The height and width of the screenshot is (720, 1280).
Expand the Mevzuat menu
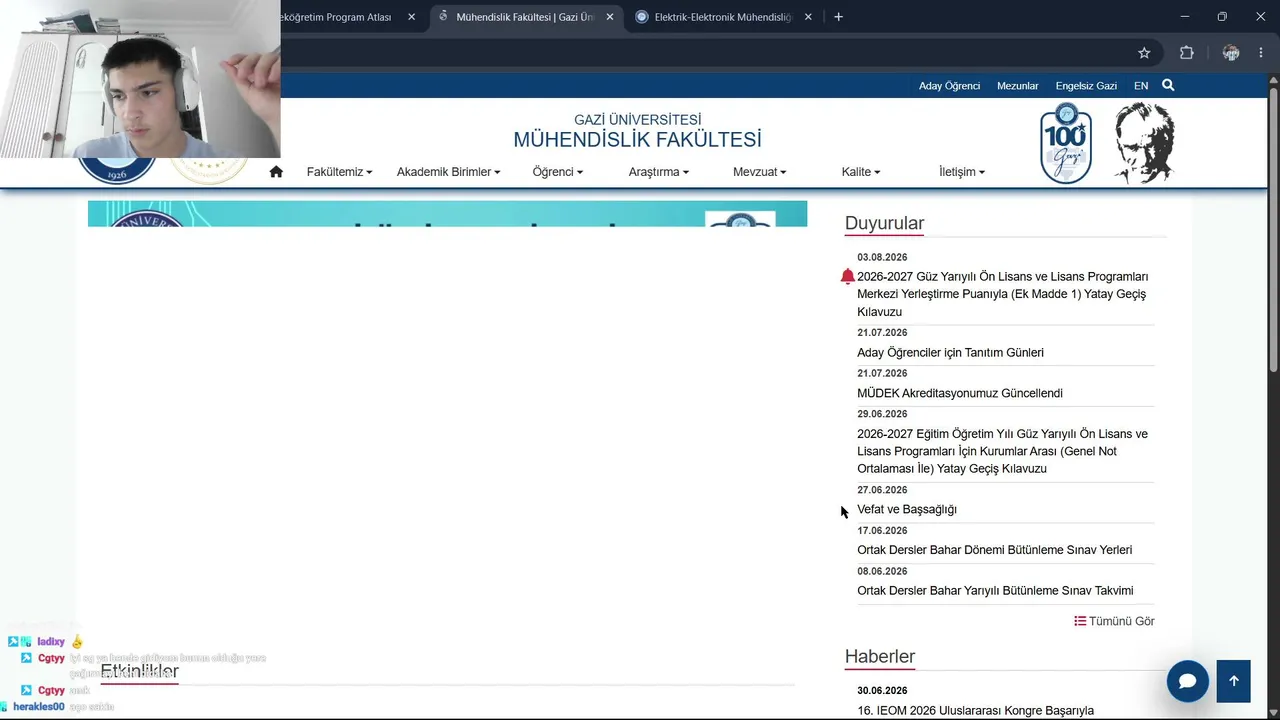(759, 172)
